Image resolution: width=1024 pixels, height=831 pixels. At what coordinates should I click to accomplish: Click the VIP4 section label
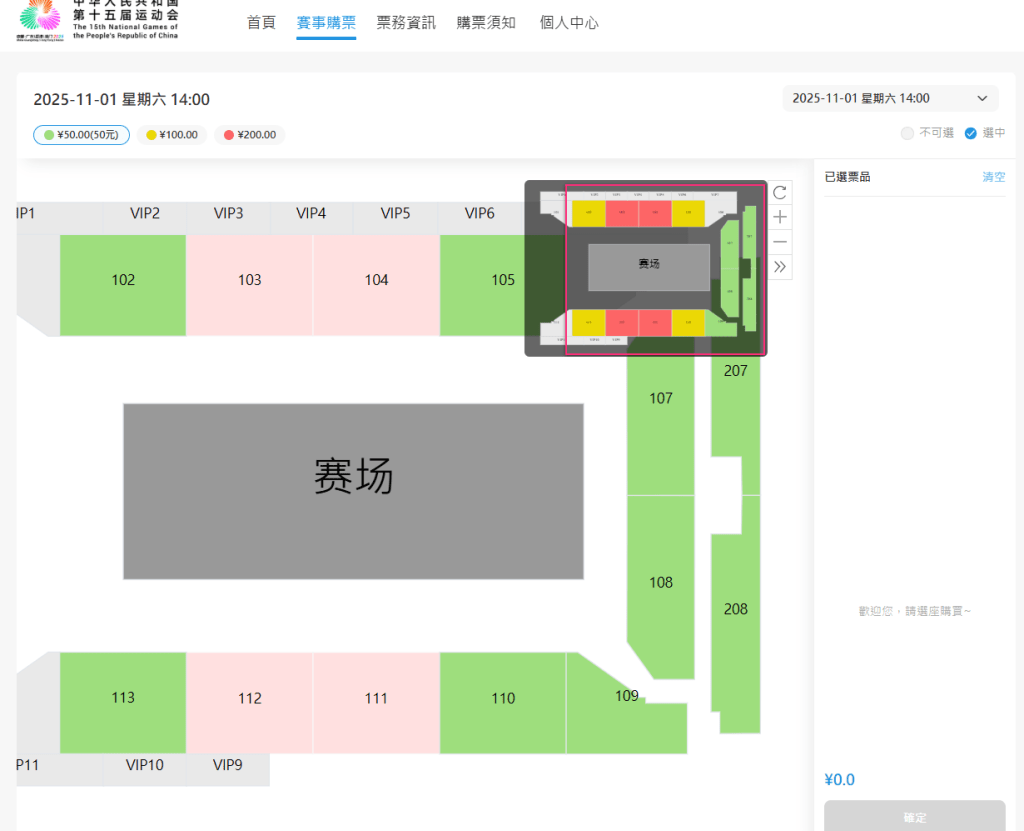(x=311, y=214)
